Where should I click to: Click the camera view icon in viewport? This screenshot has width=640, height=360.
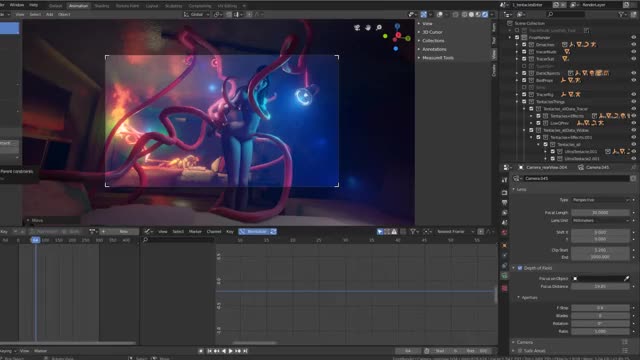(x=357, y=27)
